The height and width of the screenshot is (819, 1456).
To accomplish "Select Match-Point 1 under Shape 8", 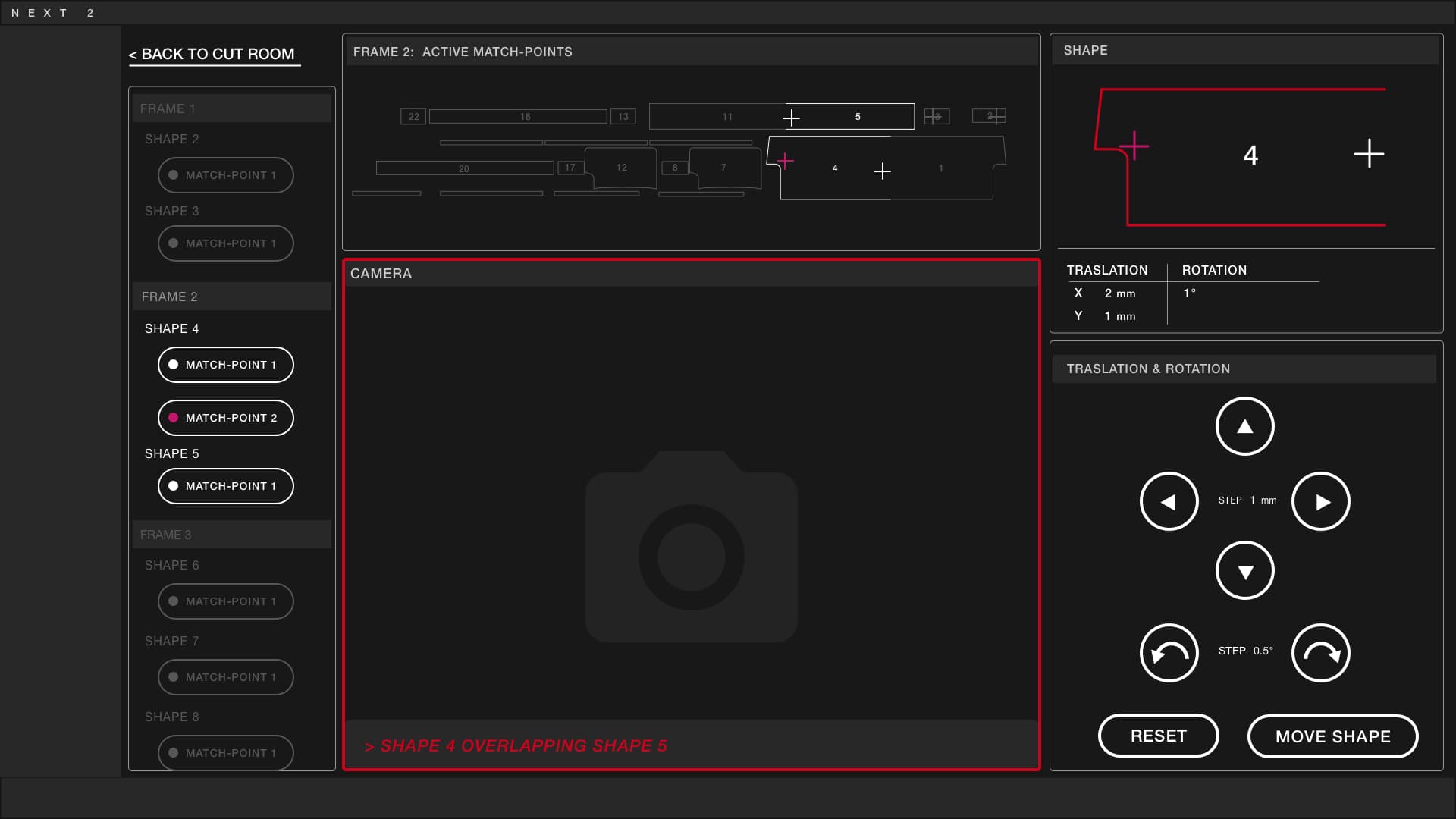I will (x=226, y=753).
